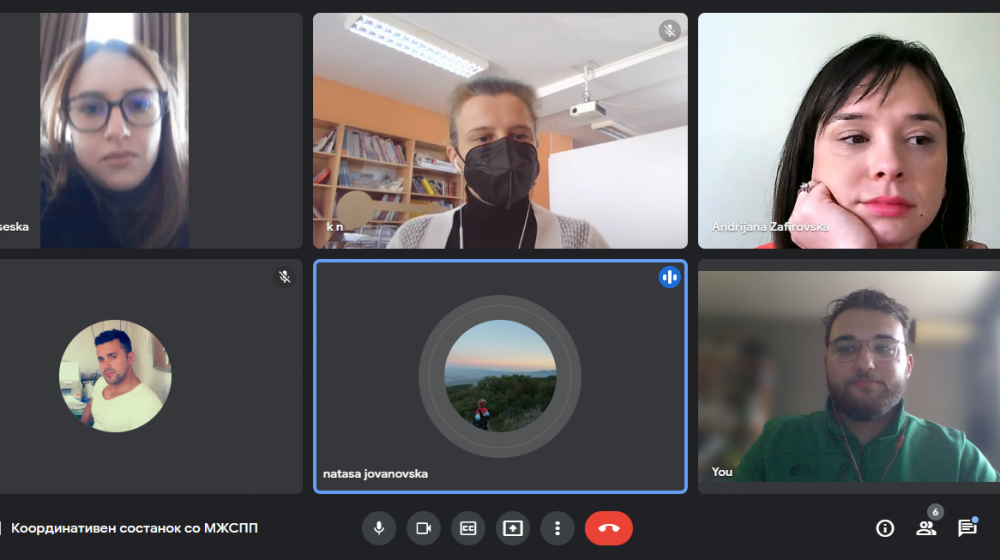This screenshot has height=560, width=1000.
Task: Click the muted mic icon on k n tile
Action: (669, 31)
